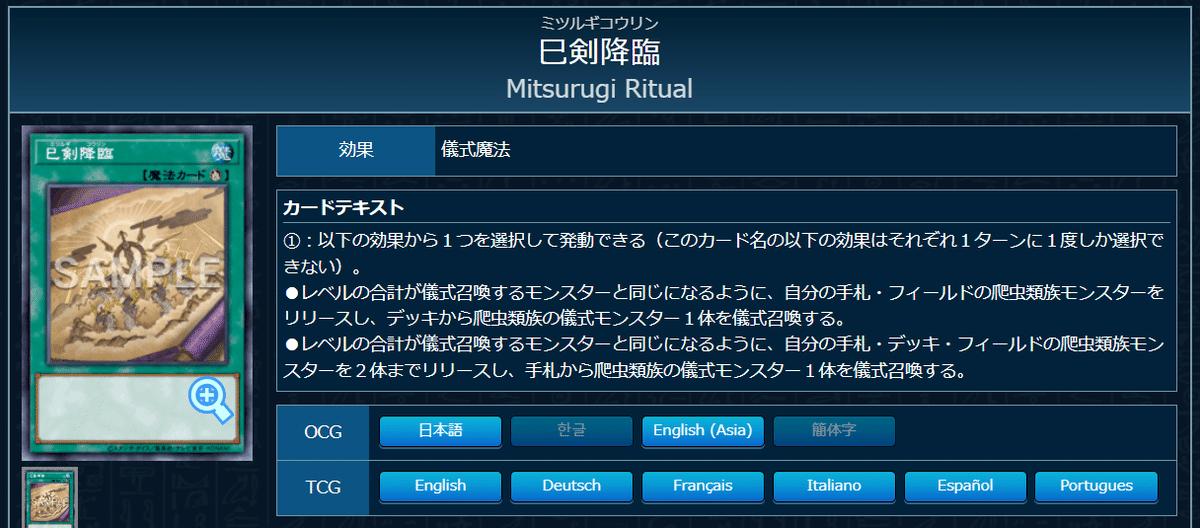1200x528 pixels.
Task: Click the 儀式魔法 effect type value
Action: pyautogui.click(x=476, y=151)
